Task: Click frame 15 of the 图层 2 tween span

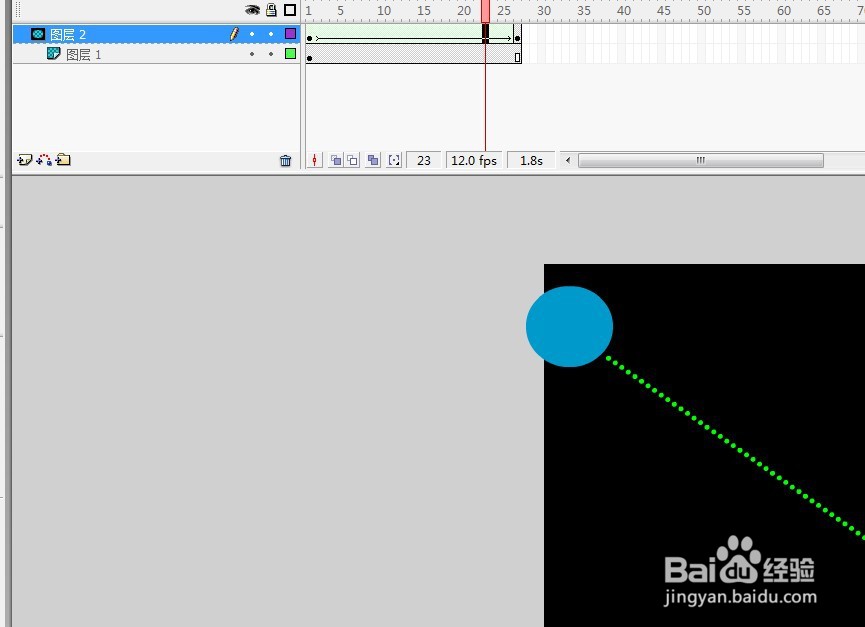Action: point(421,34)
